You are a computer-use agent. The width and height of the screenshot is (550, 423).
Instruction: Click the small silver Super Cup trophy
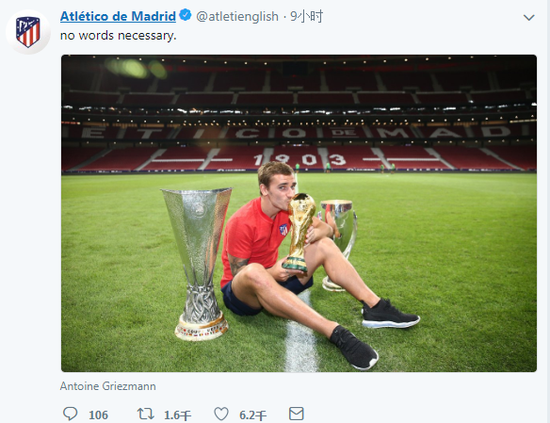pos(338,242)
